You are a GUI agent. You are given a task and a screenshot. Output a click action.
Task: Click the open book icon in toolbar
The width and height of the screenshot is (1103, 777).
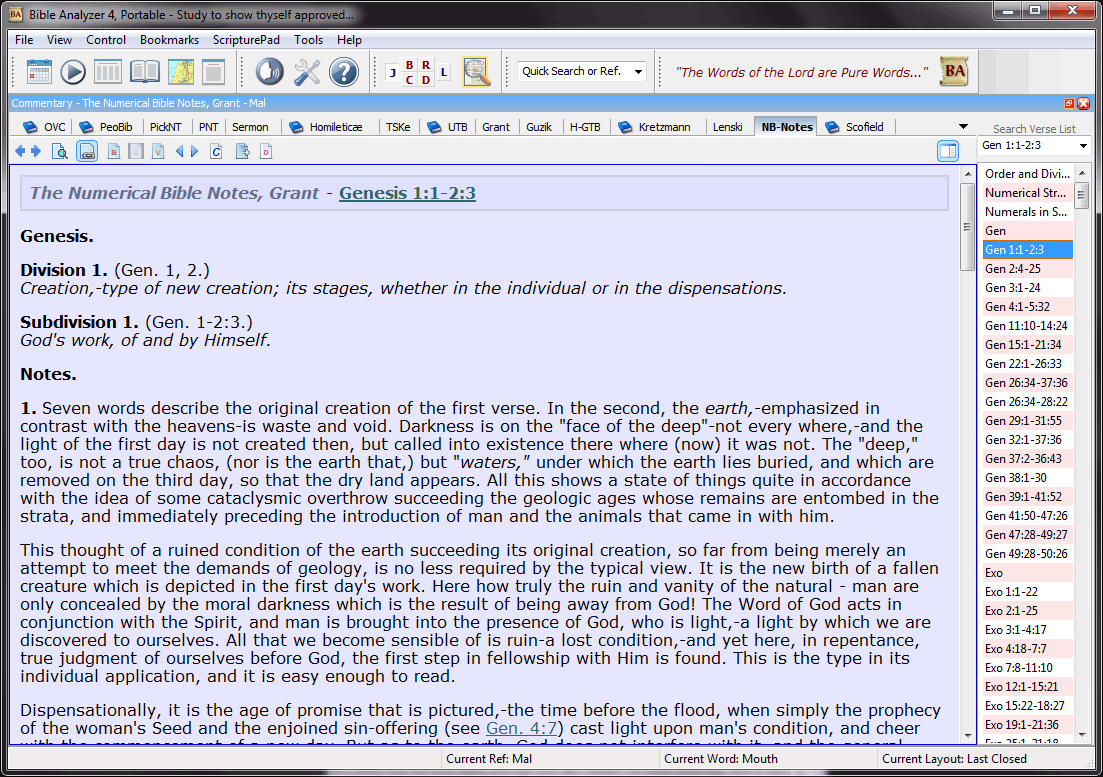click(145, 72)
